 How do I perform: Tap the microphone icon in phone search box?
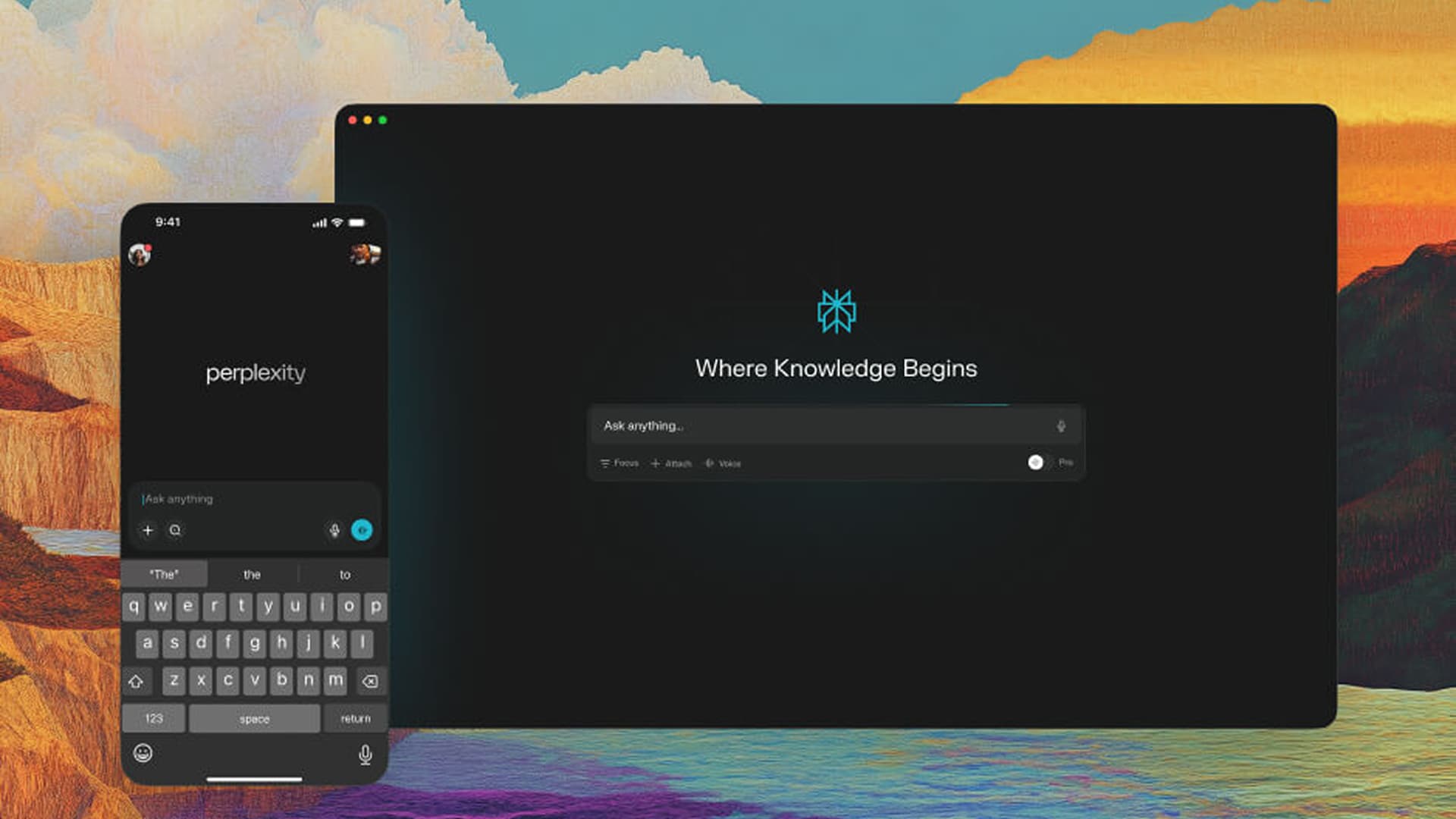(334, 530)
